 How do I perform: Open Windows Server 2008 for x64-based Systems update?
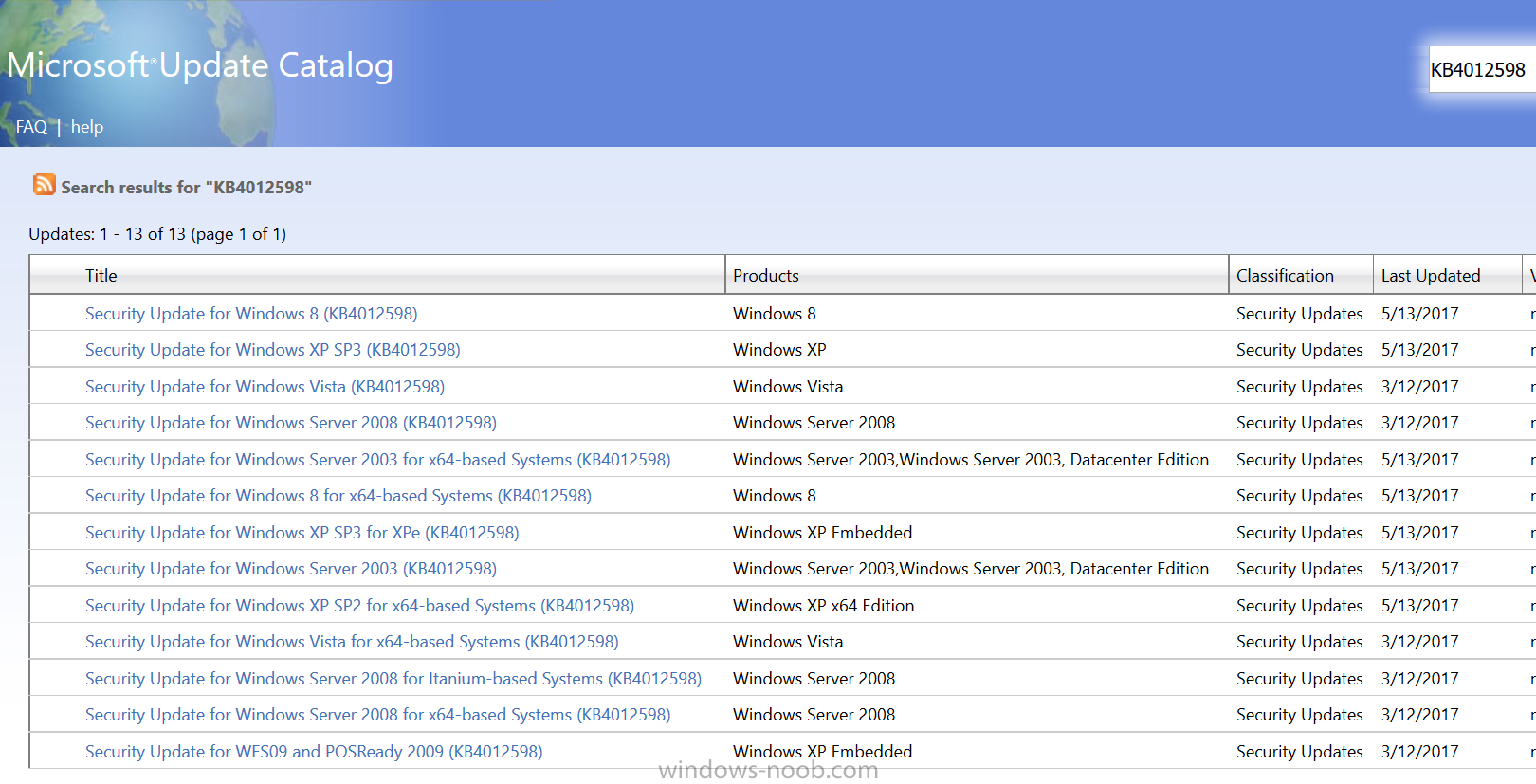coord(377,715)
